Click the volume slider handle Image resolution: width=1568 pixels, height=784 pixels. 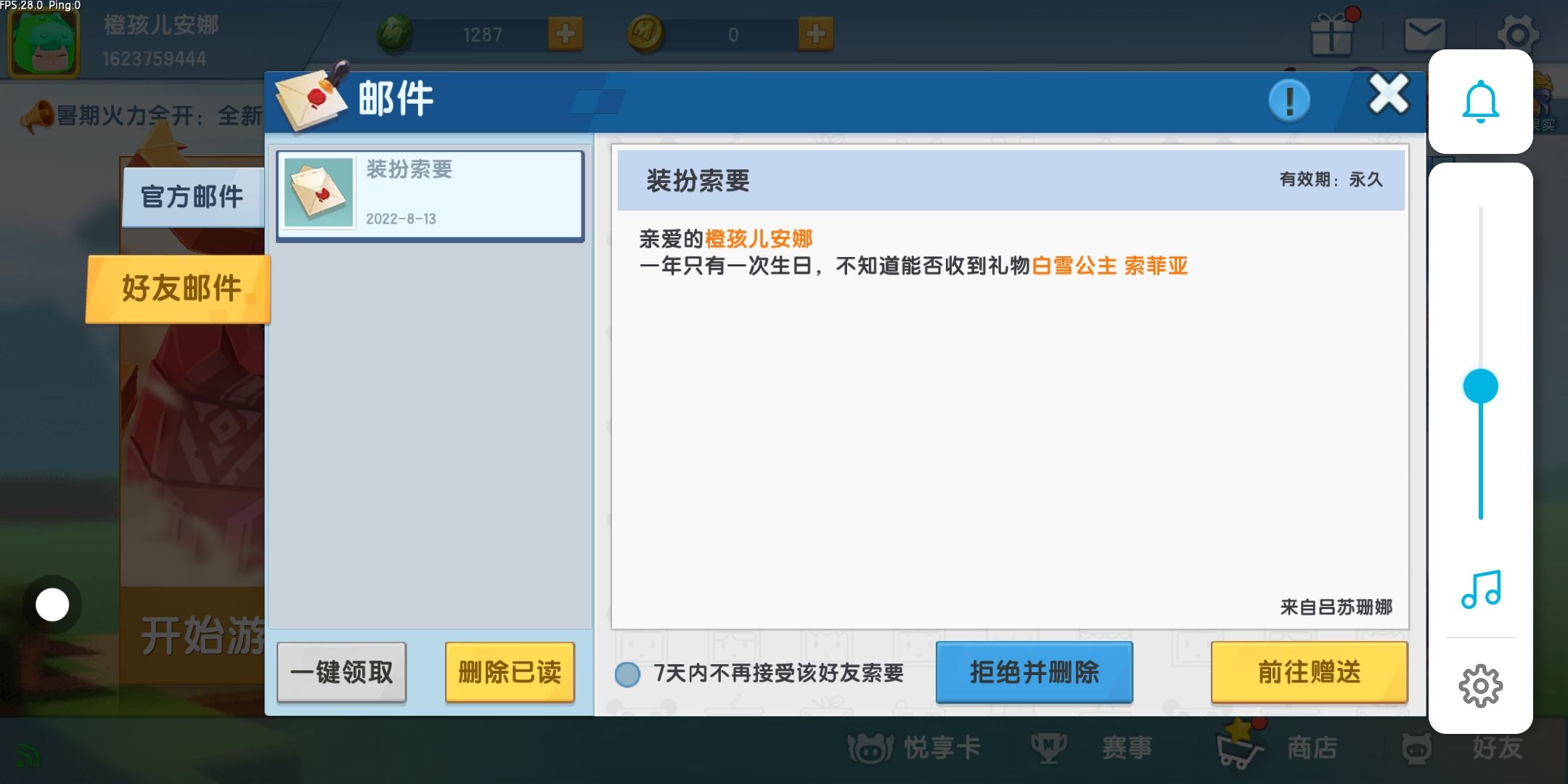tap(1480, 386)
